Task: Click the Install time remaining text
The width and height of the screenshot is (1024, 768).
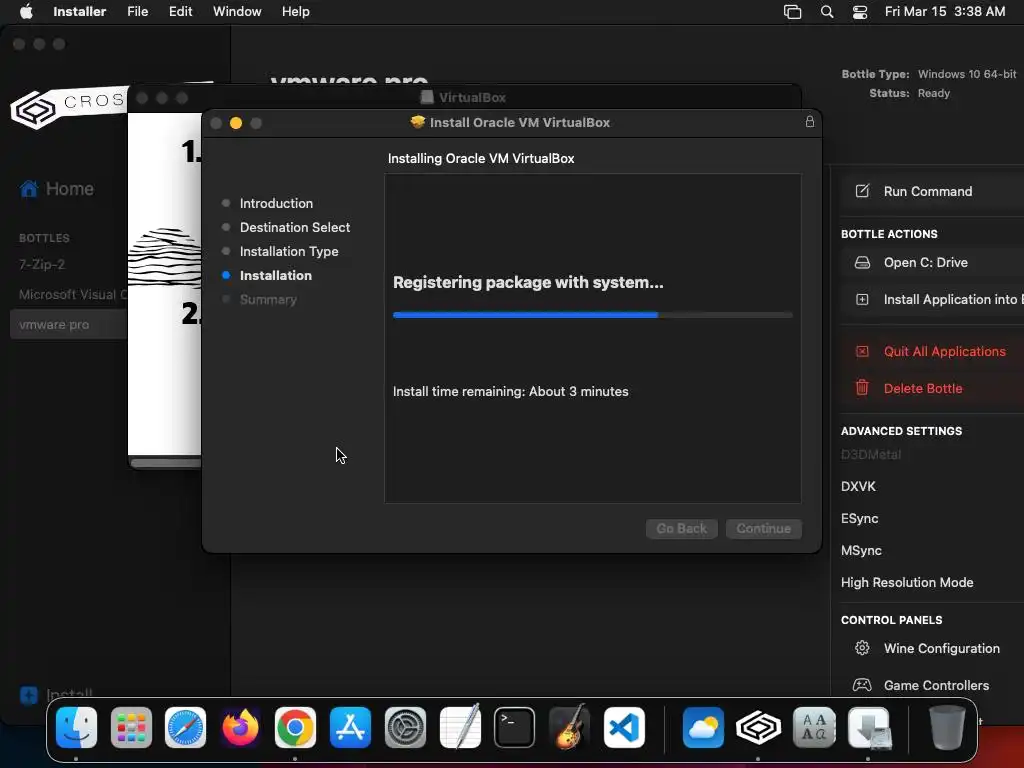Action: point(511,392)
